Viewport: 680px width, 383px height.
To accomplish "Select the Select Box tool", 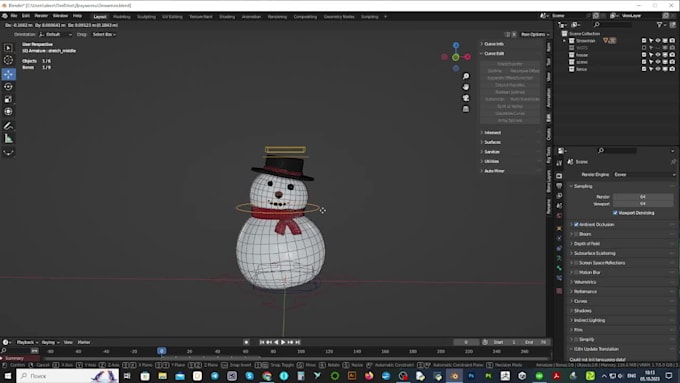I will (x=8, y=48).
